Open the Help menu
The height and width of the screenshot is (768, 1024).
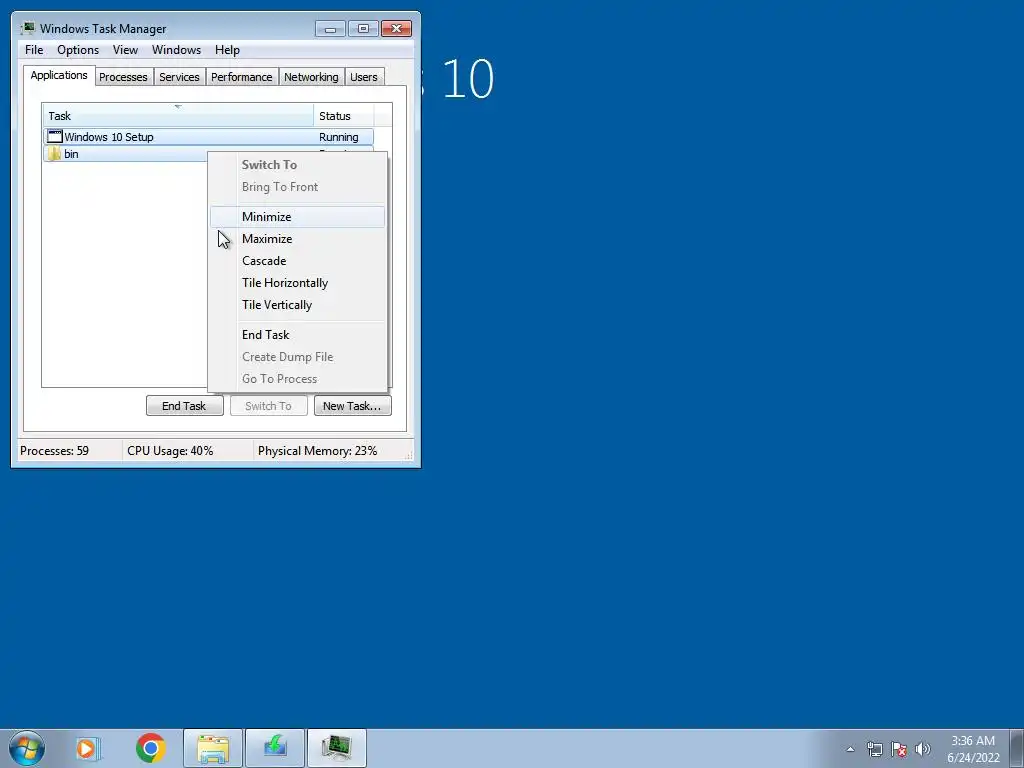click(x=227, y=50)
